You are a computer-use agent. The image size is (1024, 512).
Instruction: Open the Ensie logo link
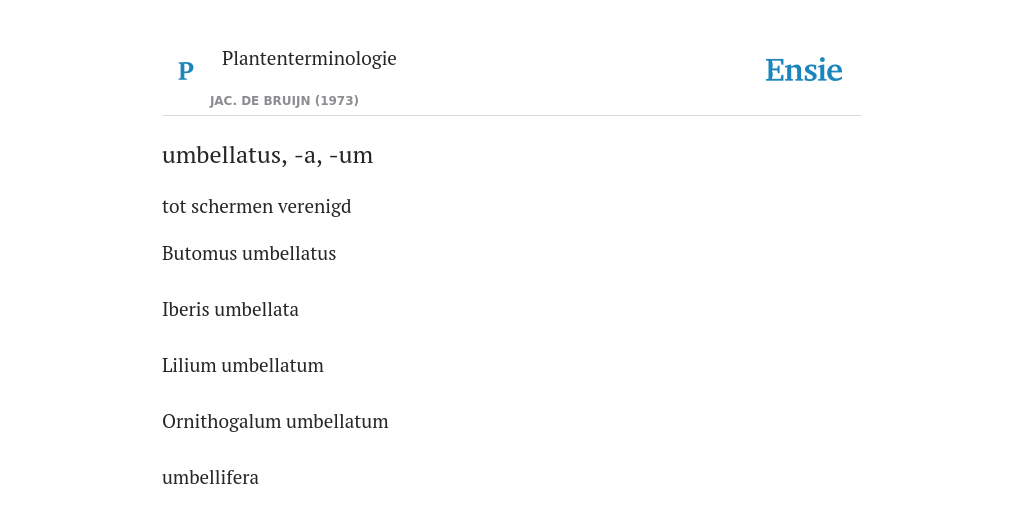click(804, 70)
